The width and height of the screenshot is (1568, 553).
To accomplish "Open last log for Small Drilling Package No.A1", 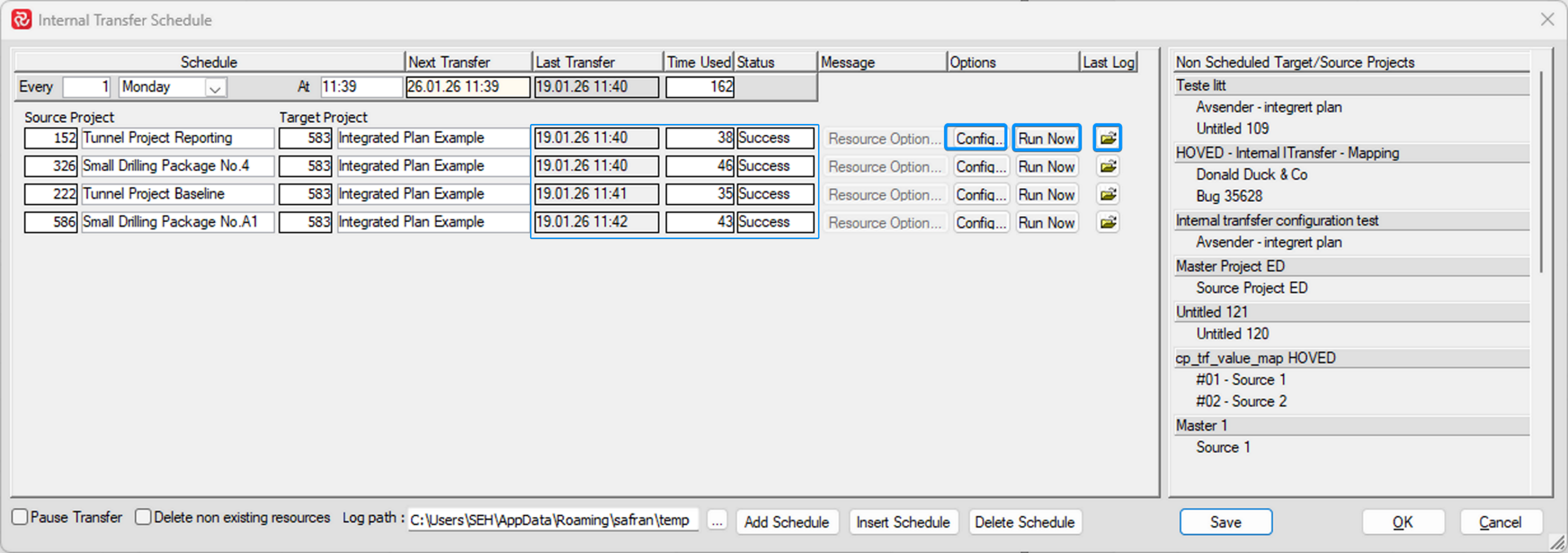I will 1107,222.
